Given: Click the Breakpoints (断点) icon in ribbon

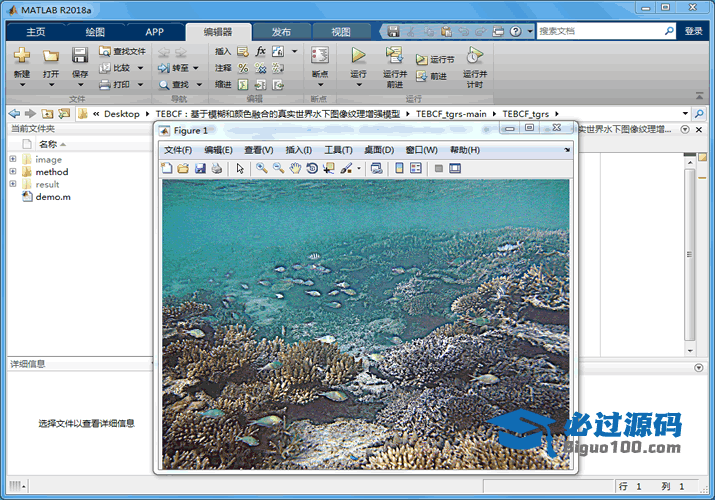Looking at the screenshot, I should click(319, 56).
